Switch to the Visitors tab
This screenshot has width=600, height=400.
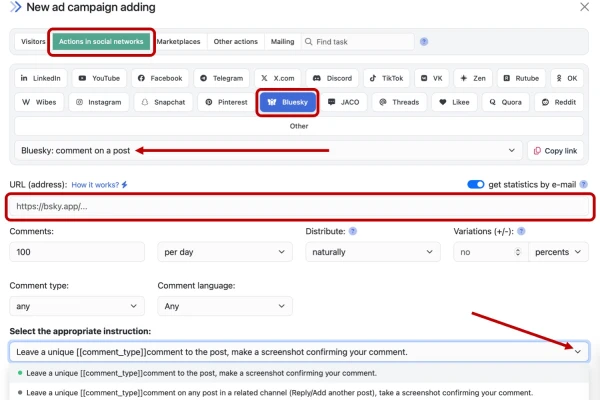pos(33,42)
